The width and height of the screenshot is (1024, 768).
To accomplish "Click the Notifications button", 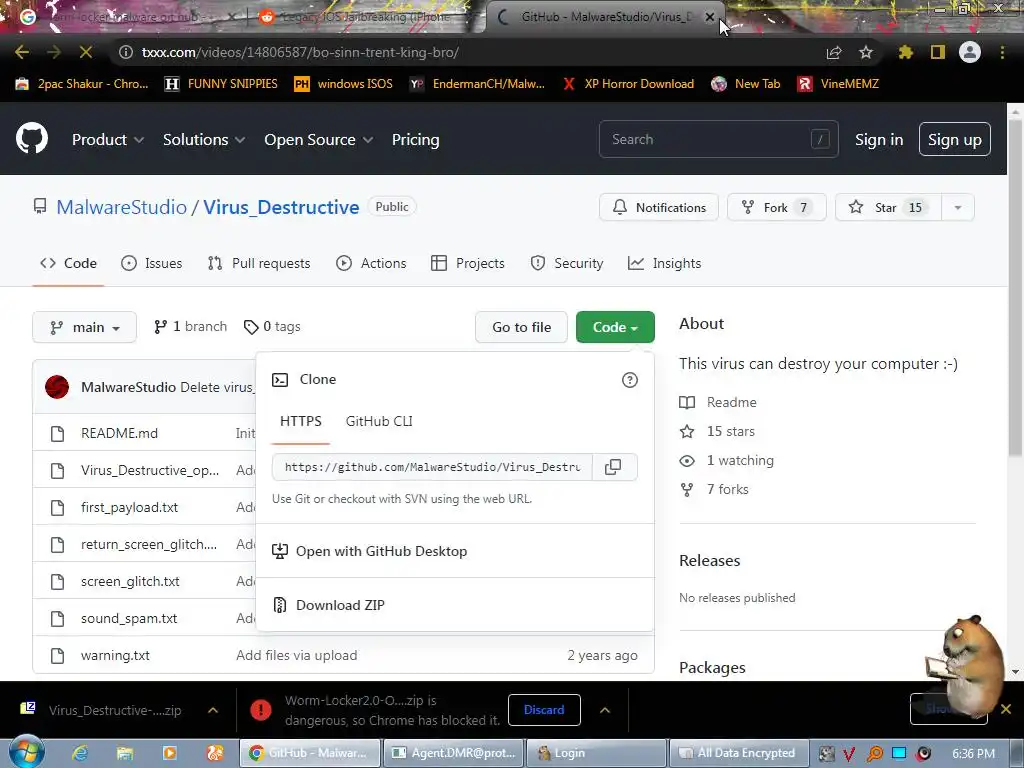I will [658, 207].
